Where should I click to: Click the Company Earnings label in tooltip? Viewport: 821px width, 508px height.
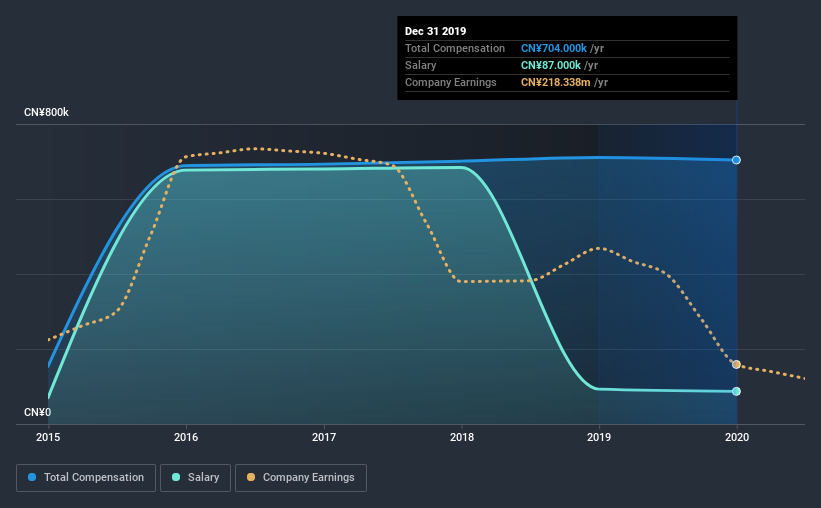point(450,82)
